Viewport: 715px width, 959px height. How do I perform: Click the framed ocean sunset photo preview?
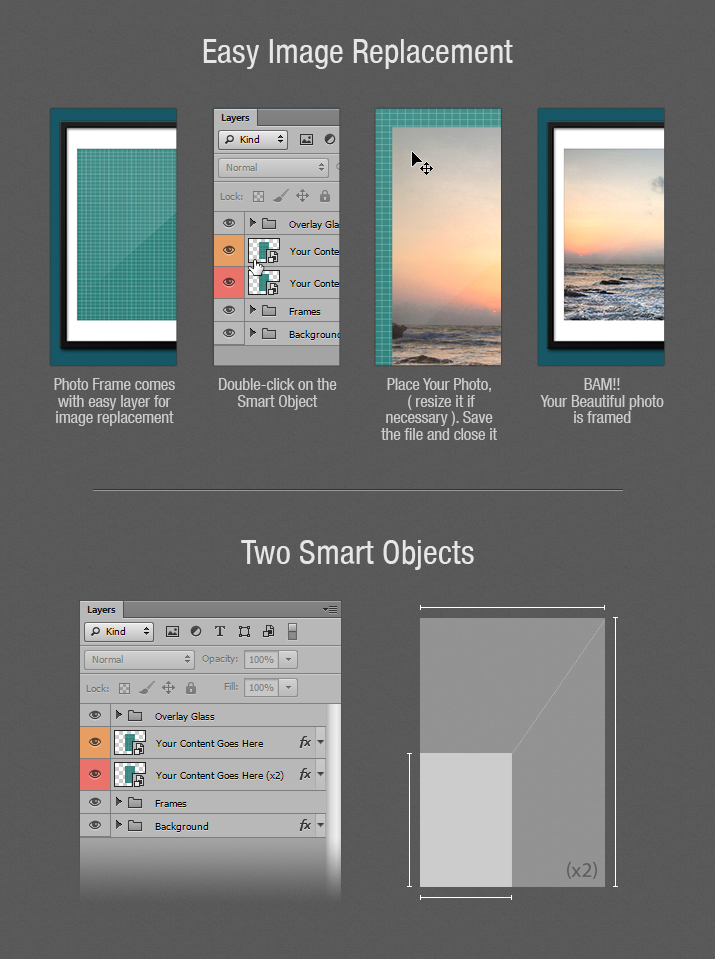(x=612, y=235)
